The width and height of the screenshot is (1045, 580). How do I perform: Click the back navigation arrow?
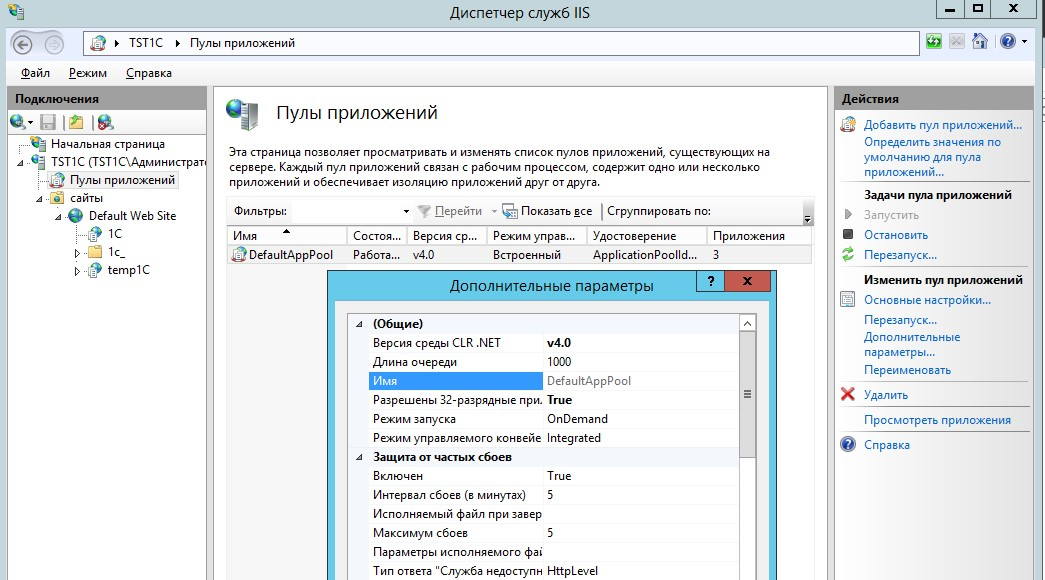pos(23,43)
